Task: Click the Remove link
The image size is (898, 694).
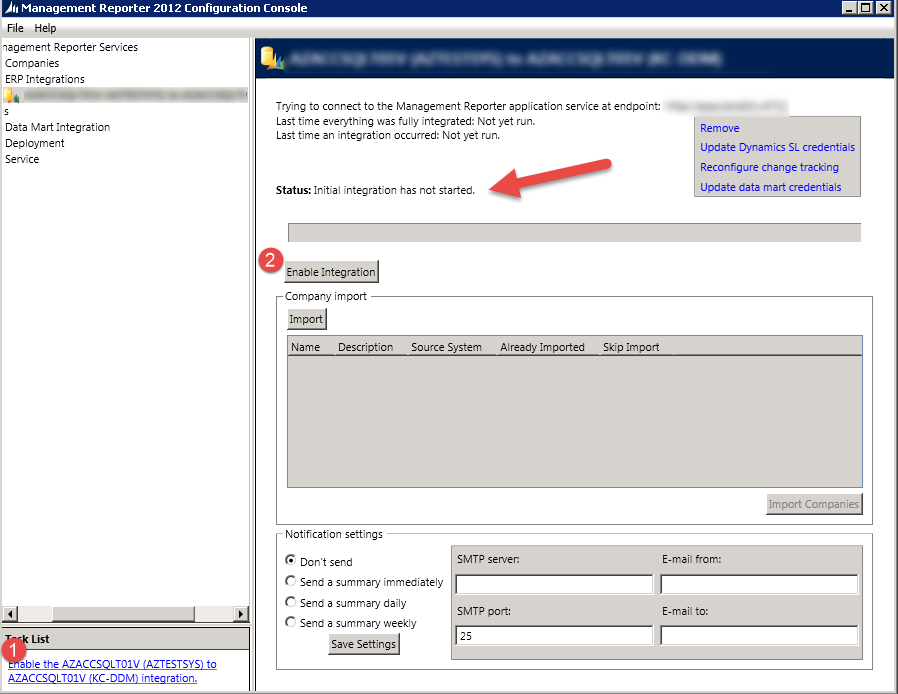Action: (x=720, y=128)
